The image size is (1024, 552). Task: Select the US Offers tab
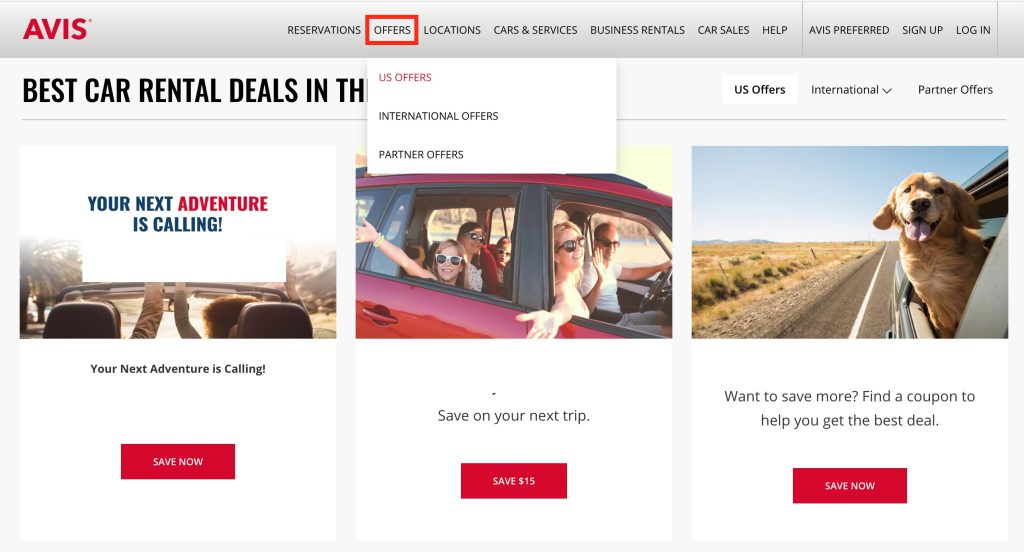(x=760, y=89)
